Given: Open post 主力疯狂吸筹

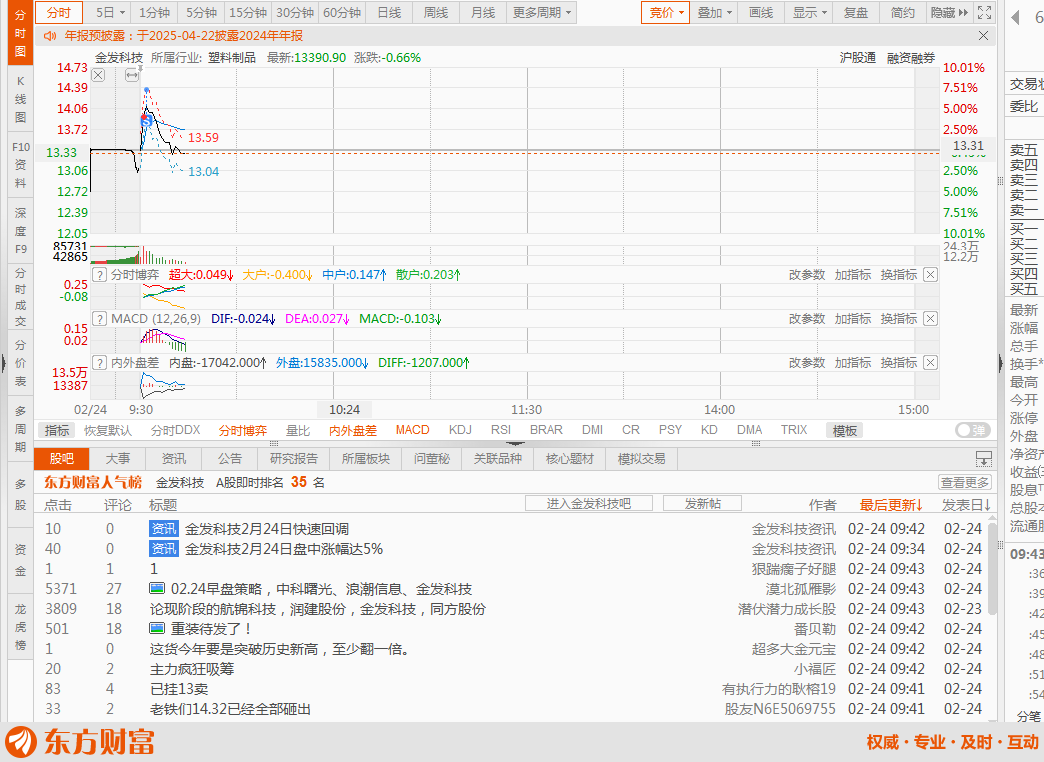Looking at the screenshot, I should [192, 669].
